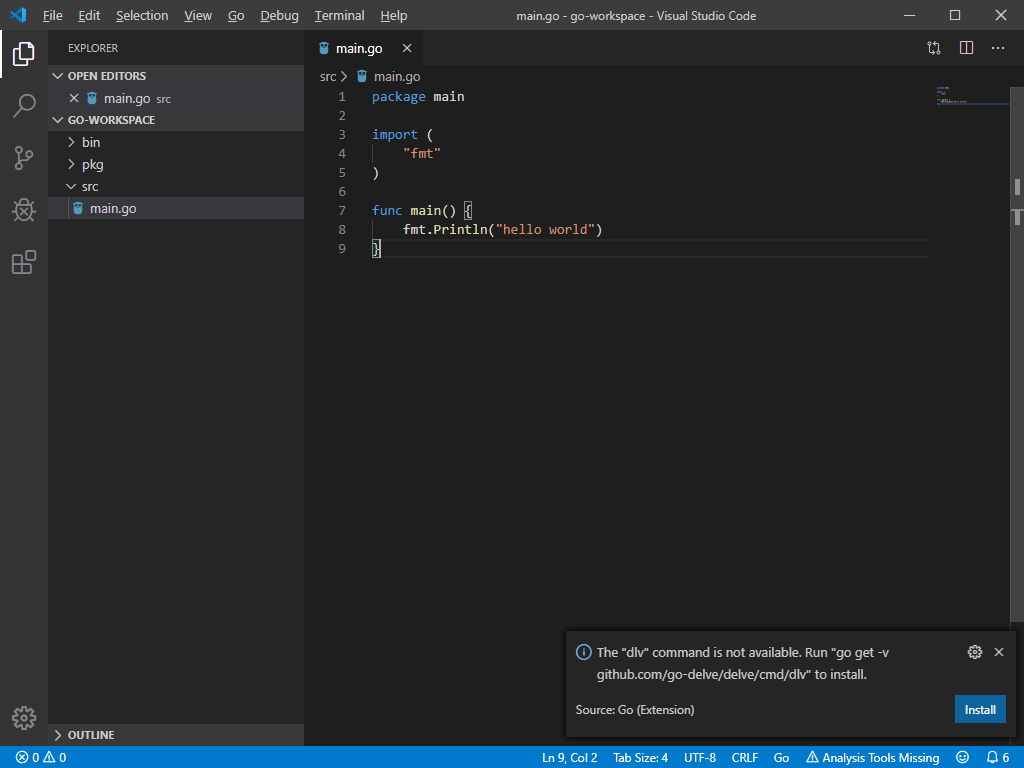This screenshot has height=768, width=1024.
Task: Select Go language mode in status bar
Action: 781,758
